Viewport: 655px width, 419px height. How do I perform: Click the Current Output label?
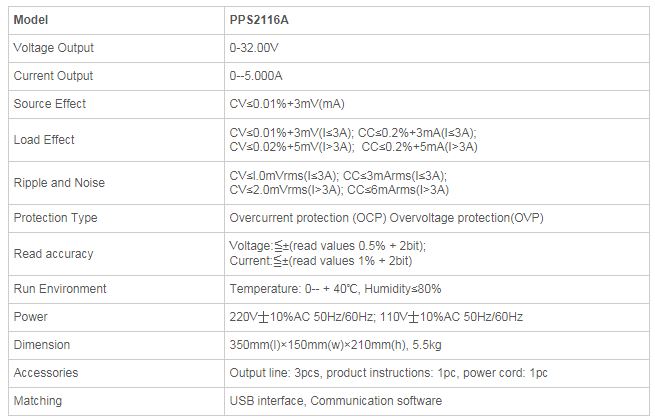tap(53, 75)
